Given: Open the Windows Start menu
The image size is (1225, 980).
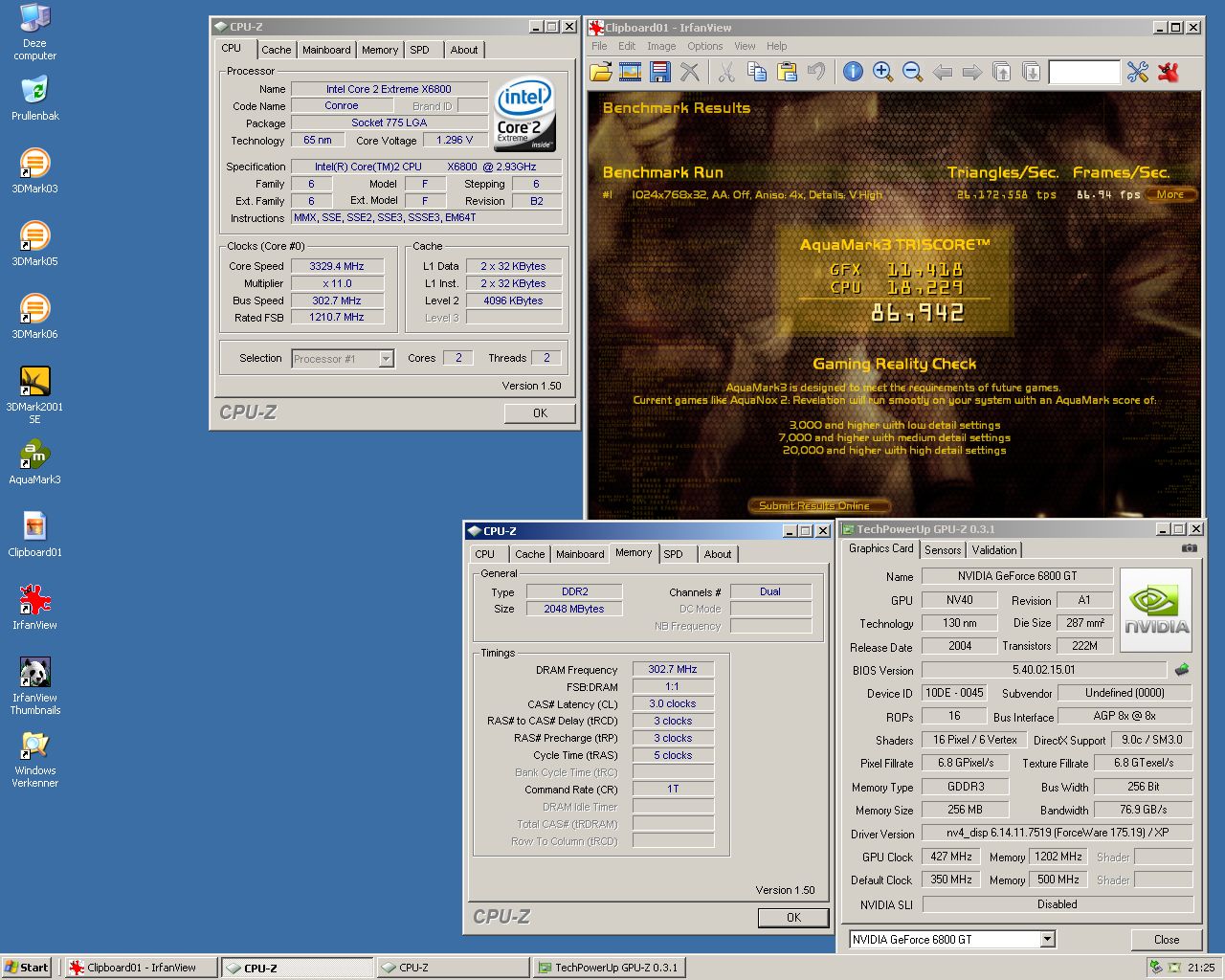Looking at the screenshot, I should click(x=27, y=968).
